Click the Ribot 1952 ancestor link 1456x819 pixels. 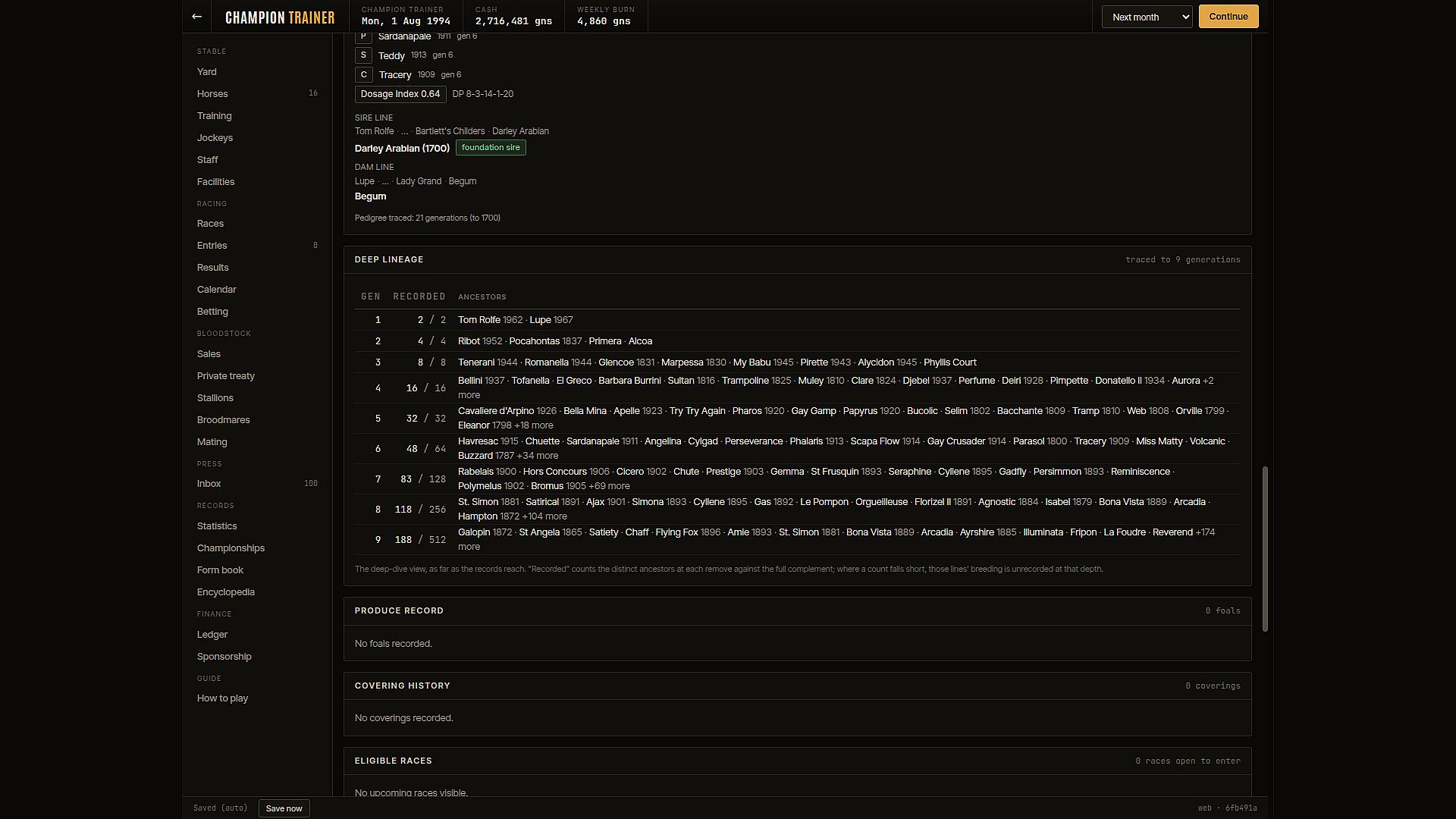[x=480, y=341]
